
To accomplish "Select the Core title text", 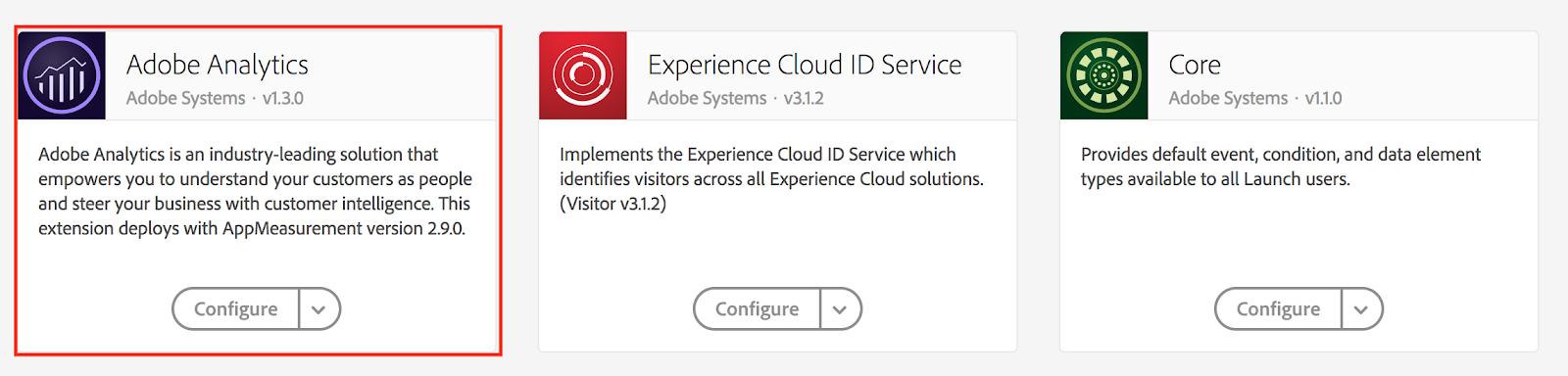I will 1195,65.
